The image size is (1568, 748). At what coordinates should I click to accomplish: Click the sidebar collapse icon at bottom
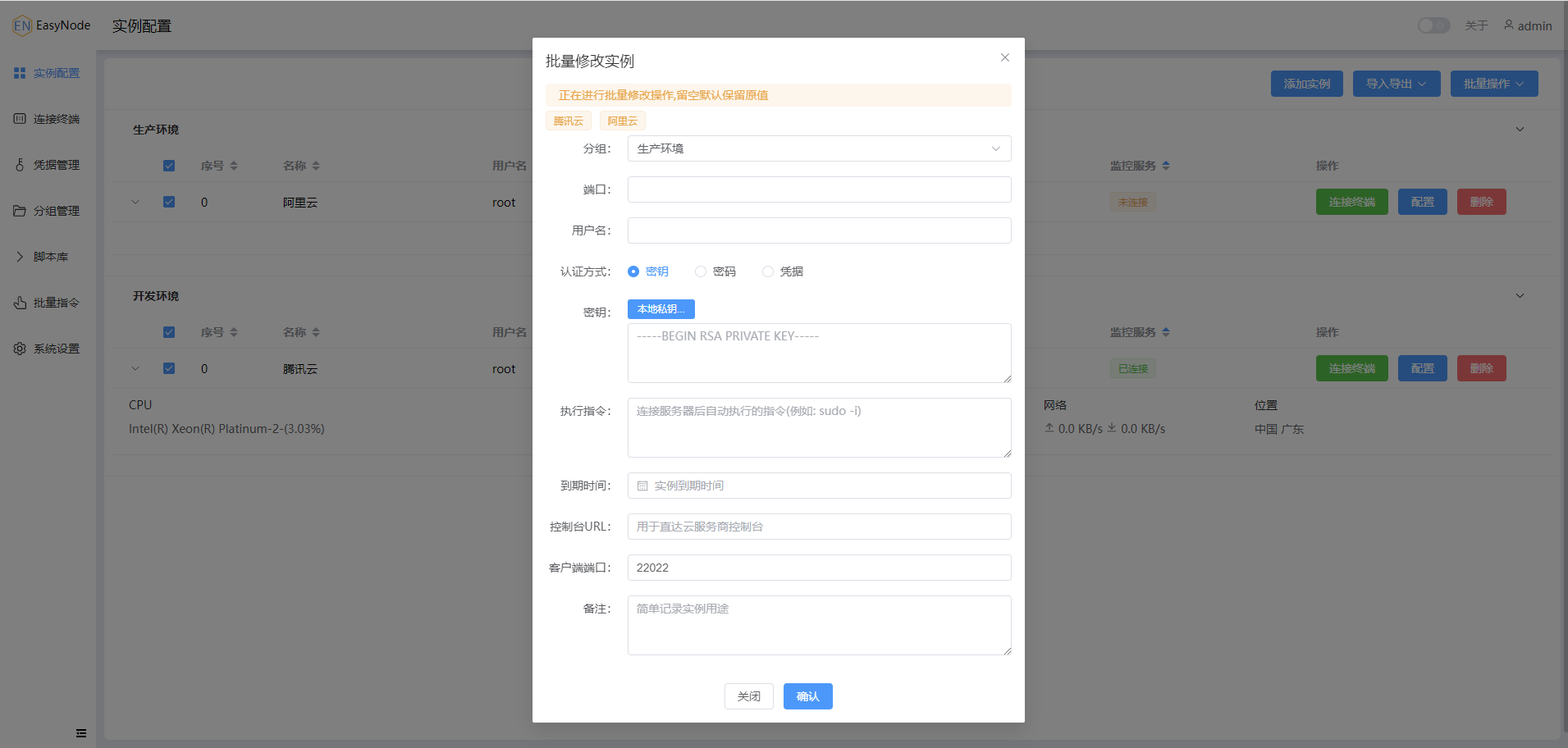pos(81,733)
